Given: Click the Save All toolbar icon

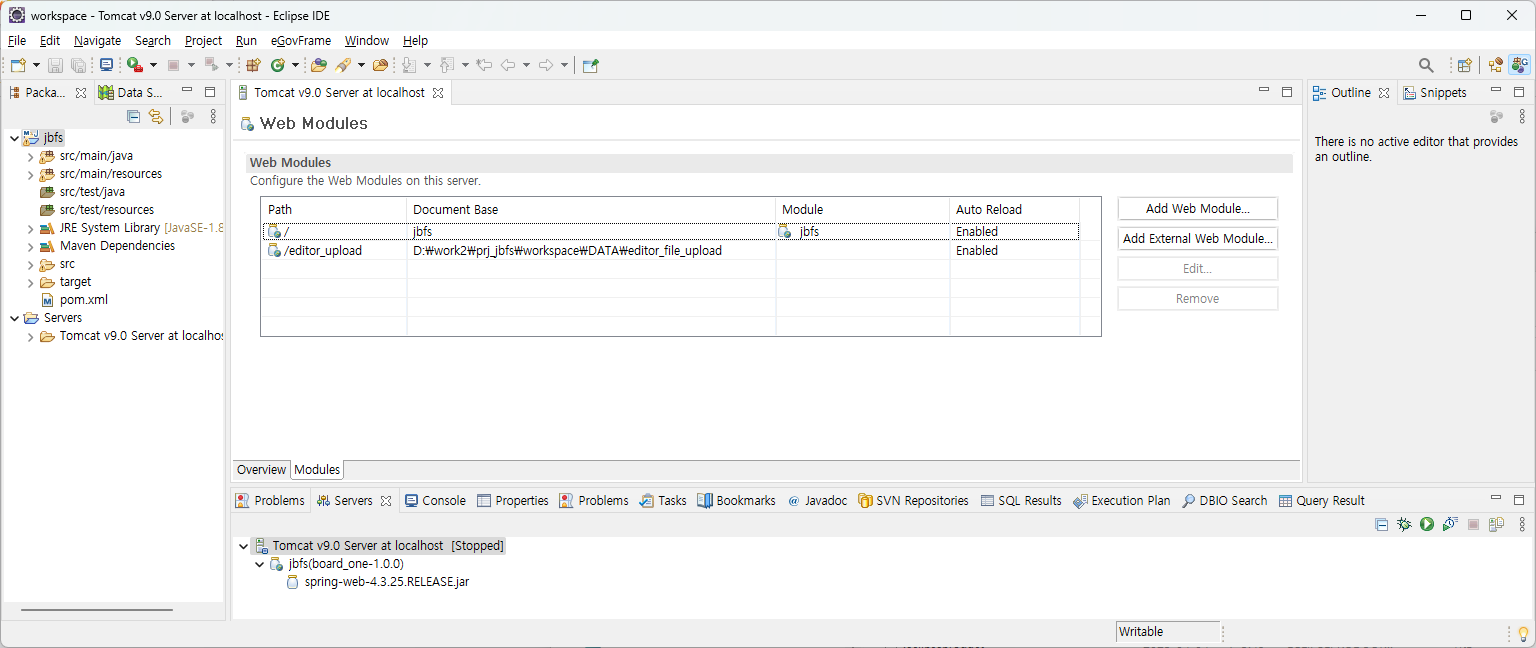Looking at the screenshot, I should tap(78, 65).
